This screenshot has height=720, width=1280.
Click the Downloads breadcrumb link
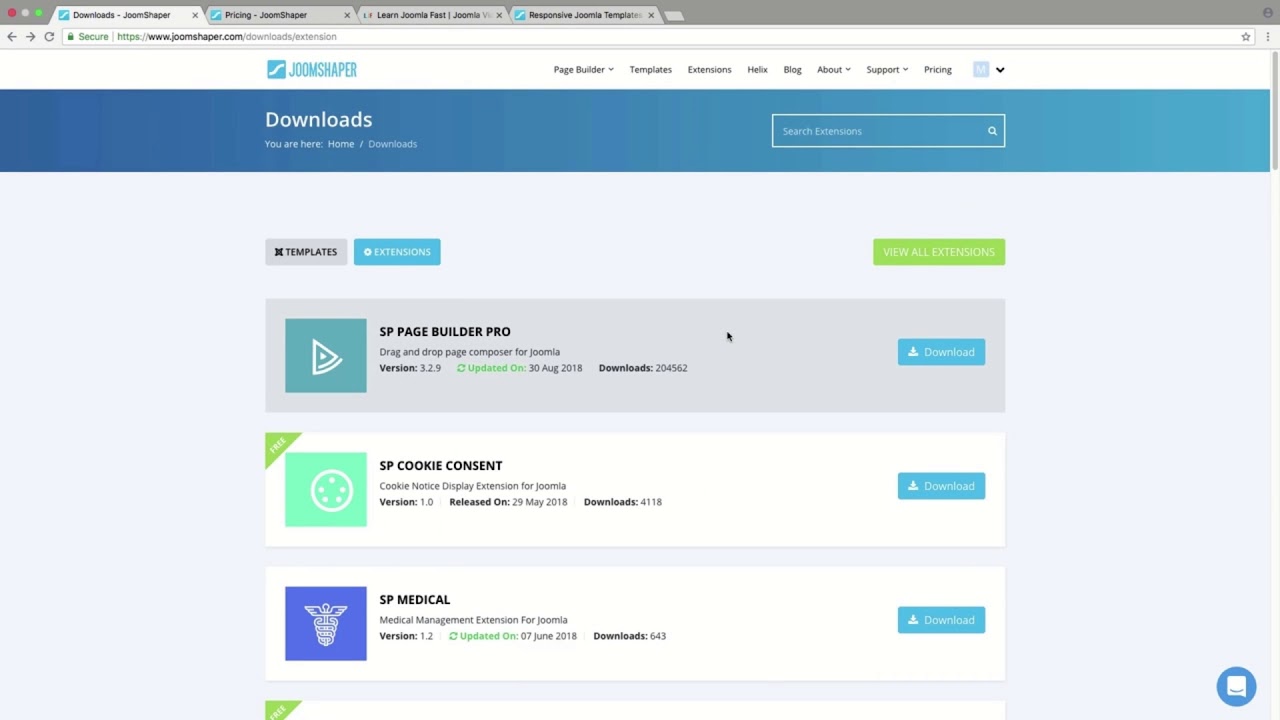(x=392, y=144)
